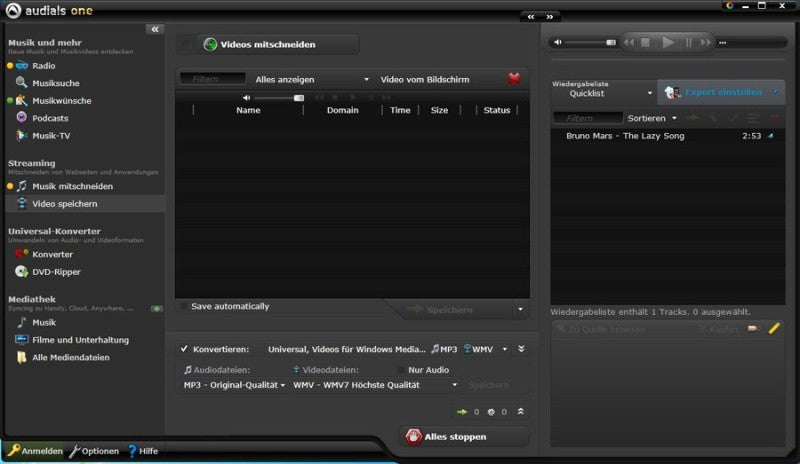
Task: Enable the Save automatically checkbox
Action: click(x=184, y=306)
